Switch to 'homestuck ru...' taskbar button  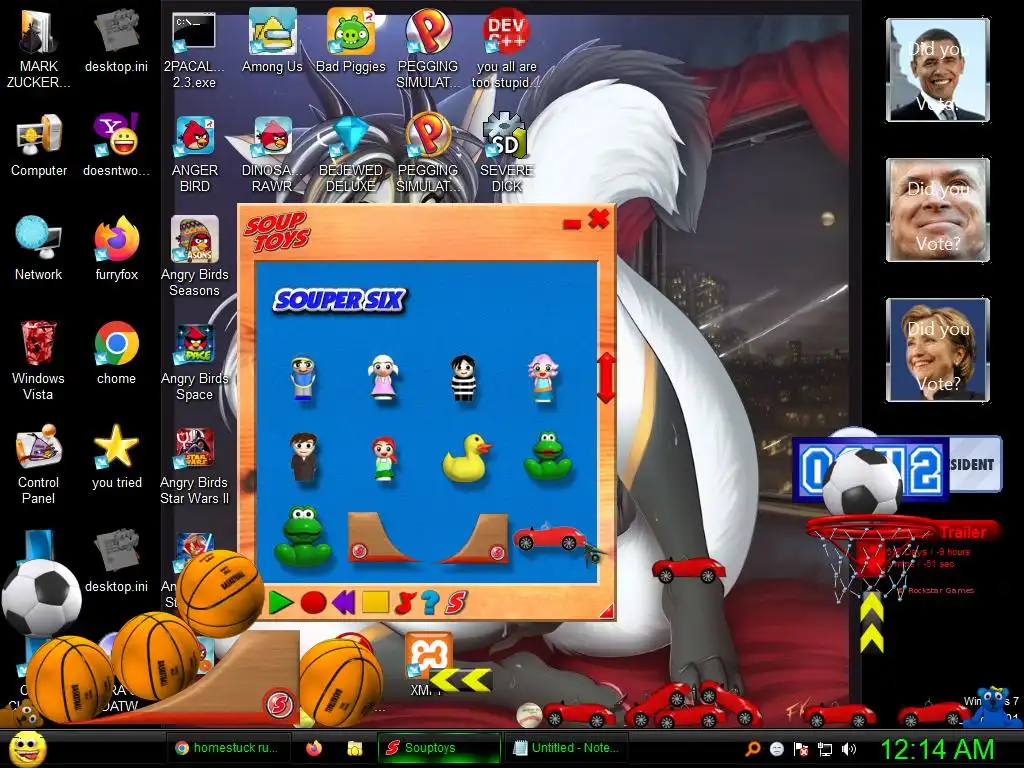[x=227, y=748]
